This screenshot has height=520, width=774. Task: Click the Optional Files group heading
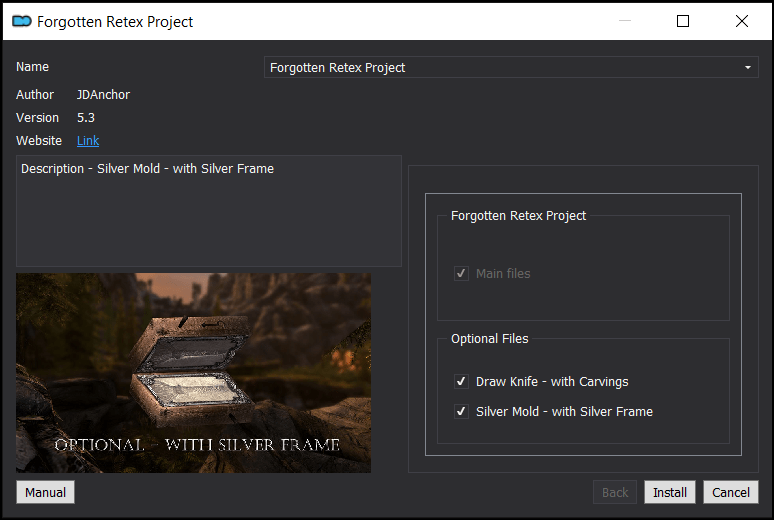pyautogui.click(x=490, y=339)
